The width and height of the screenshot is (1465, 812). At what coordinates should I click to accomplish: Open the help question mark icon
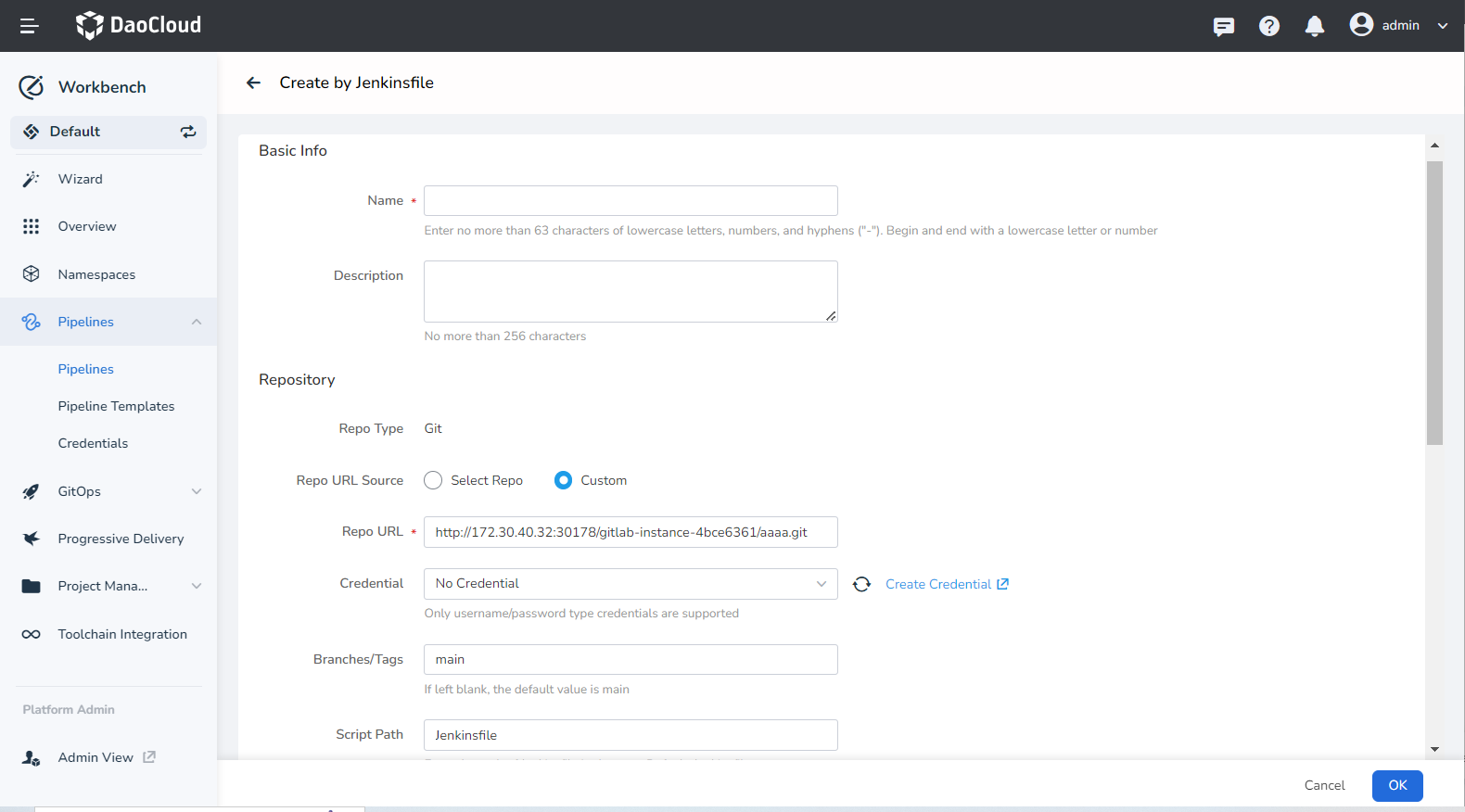[x=1268, y=26]
